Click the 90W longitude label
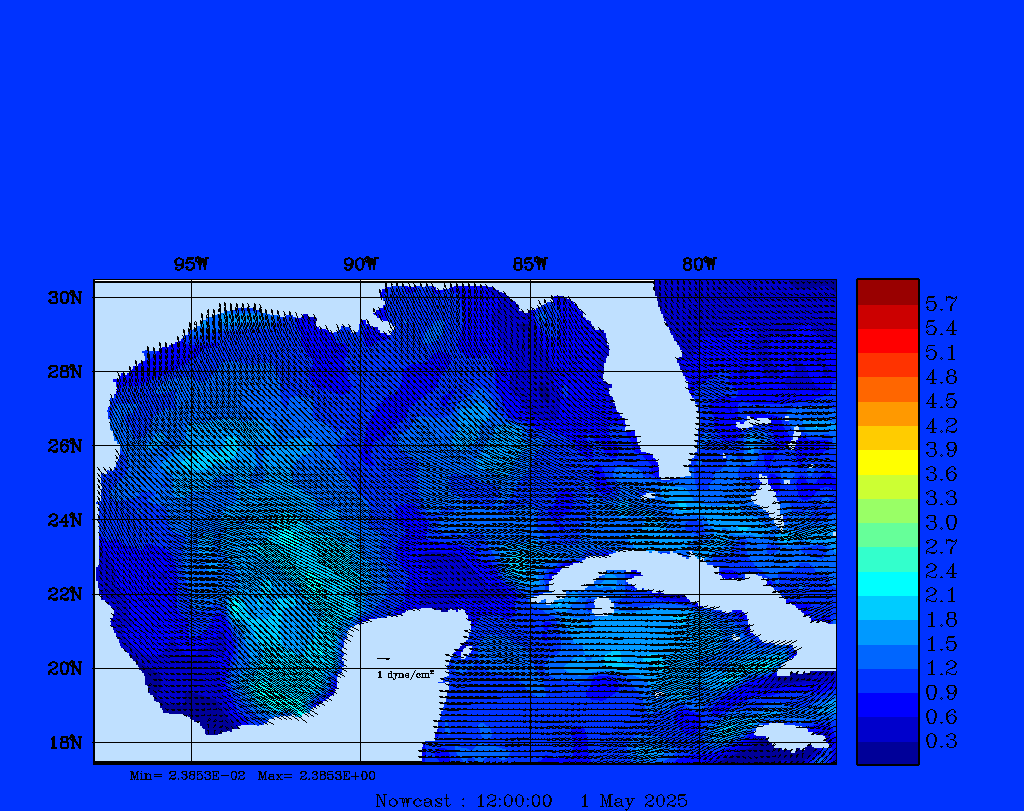The width and height of the screenshot is (1024, 811). tap(361, 265)
